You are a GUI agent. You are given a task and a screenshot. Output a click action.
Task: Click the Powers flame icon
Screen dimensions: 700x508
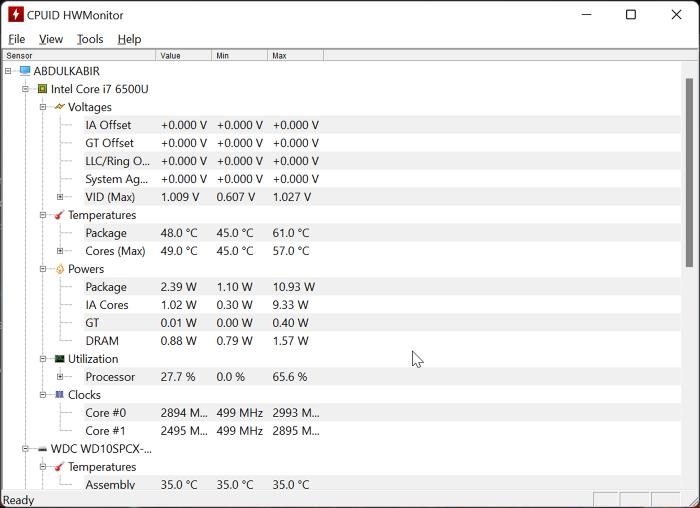(60, 269)
